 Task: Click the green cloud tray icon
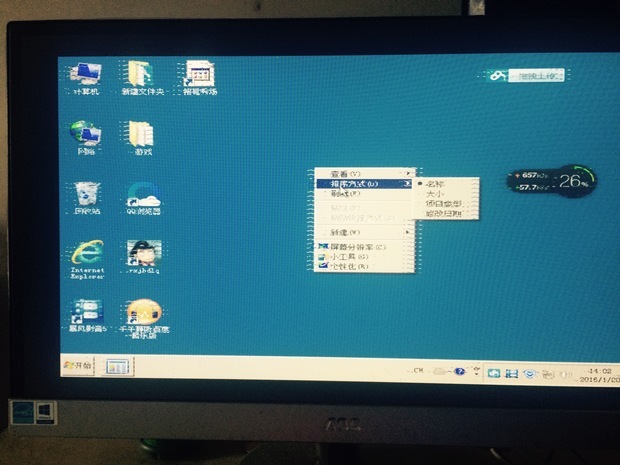(494, 373)
